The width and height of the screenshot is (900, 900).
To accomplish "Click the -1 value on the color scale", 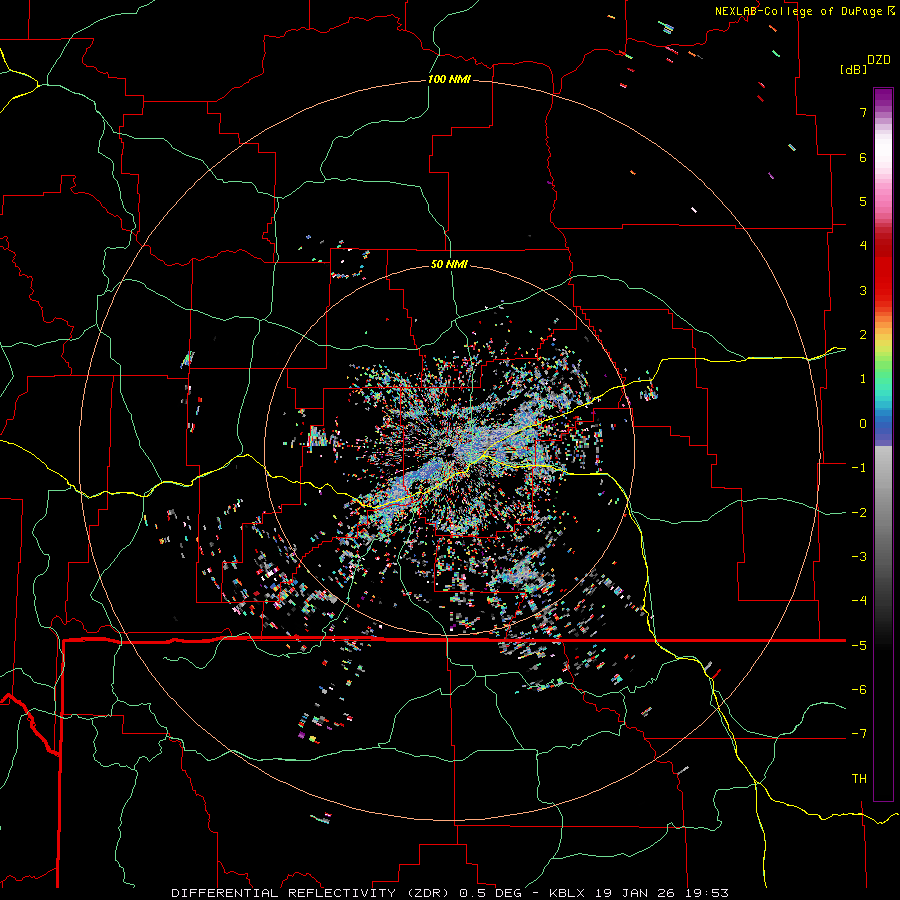I will (x=859, y=468).
